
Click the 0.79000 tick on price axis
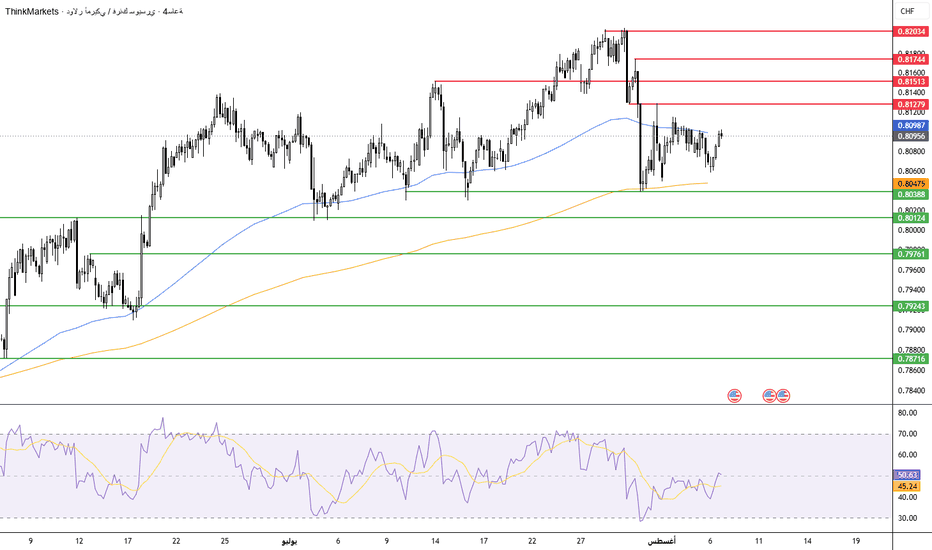pos(911,330)
